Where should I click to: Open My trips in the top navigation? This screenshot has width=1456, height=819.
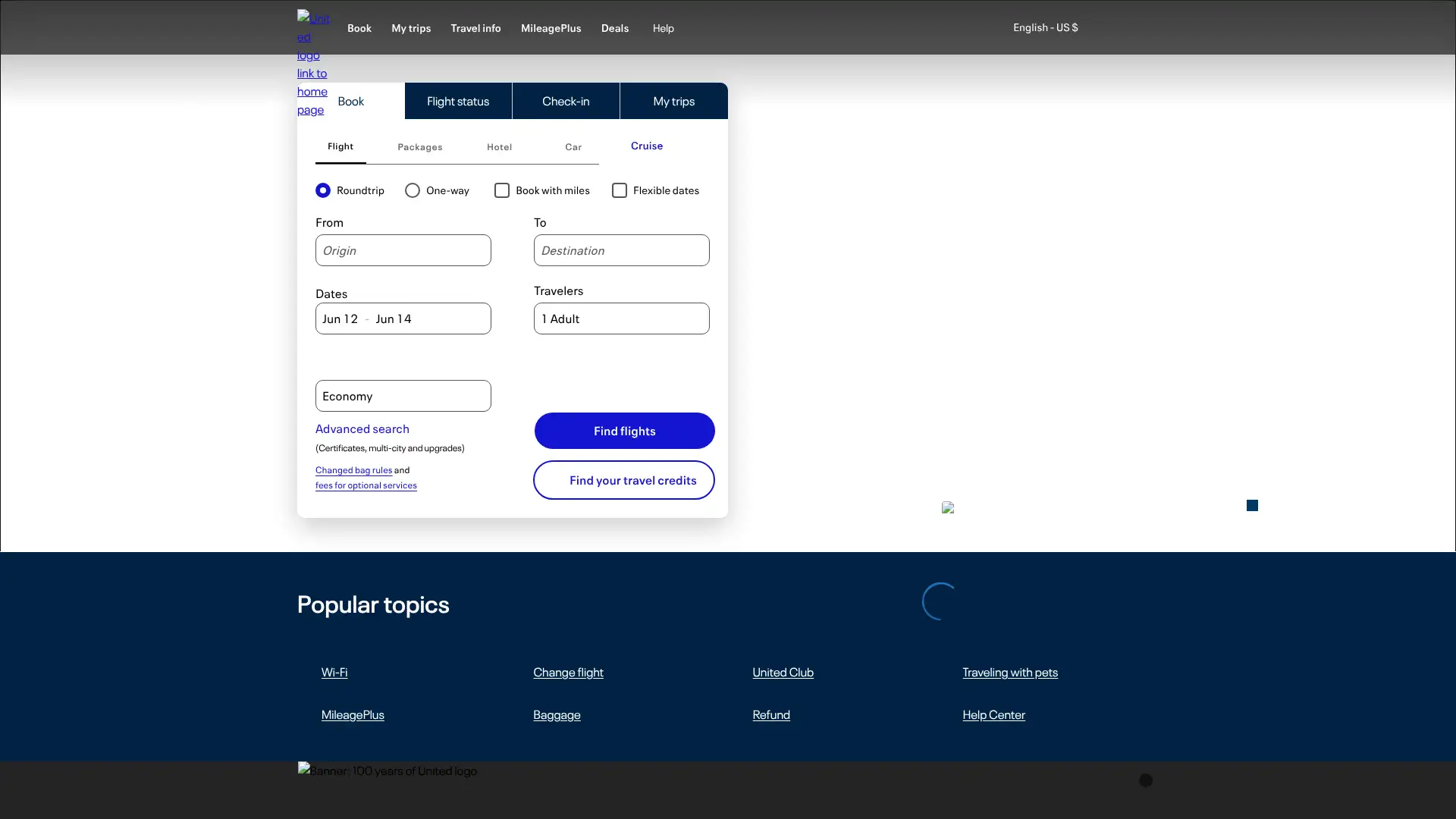[x=411, y=28]
